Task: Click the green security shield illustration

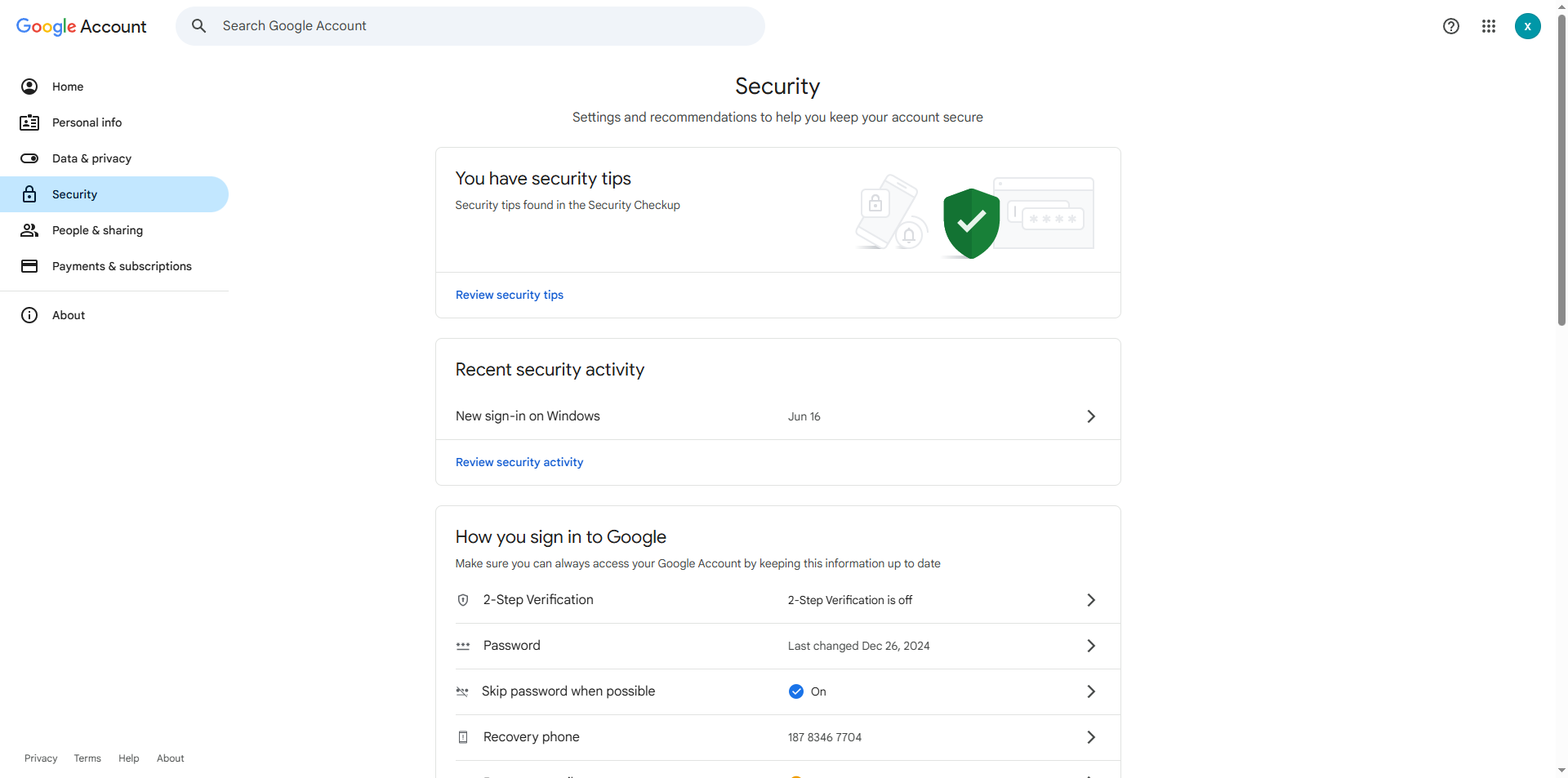Action: click(x=971, y=223)
